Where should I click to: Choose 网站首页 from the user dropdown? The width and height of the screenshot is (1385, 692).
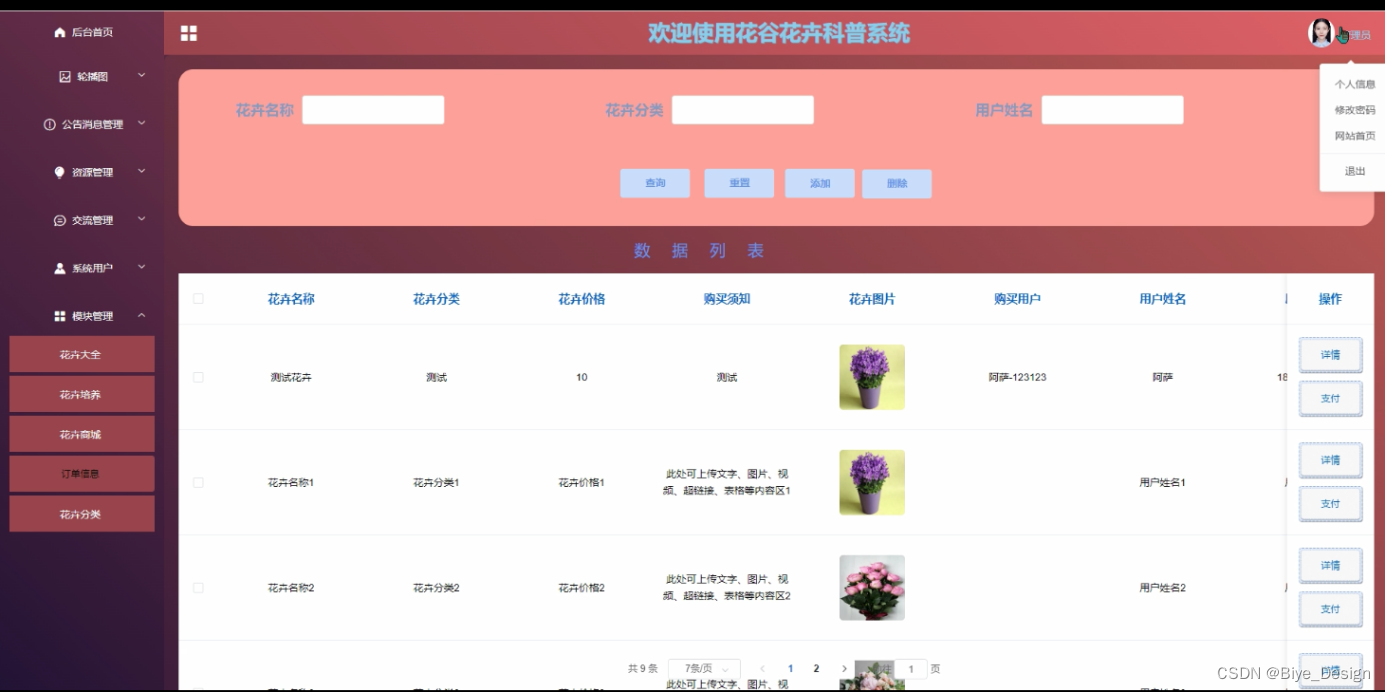[x=1354, y=136]
